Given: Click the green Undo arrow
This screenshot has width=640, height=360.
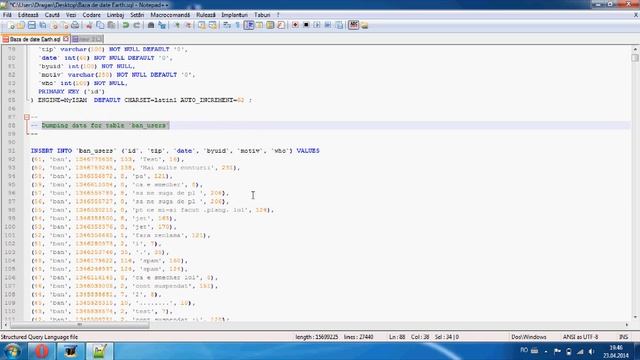Looking at the screenshot, I should coord(126,25).
